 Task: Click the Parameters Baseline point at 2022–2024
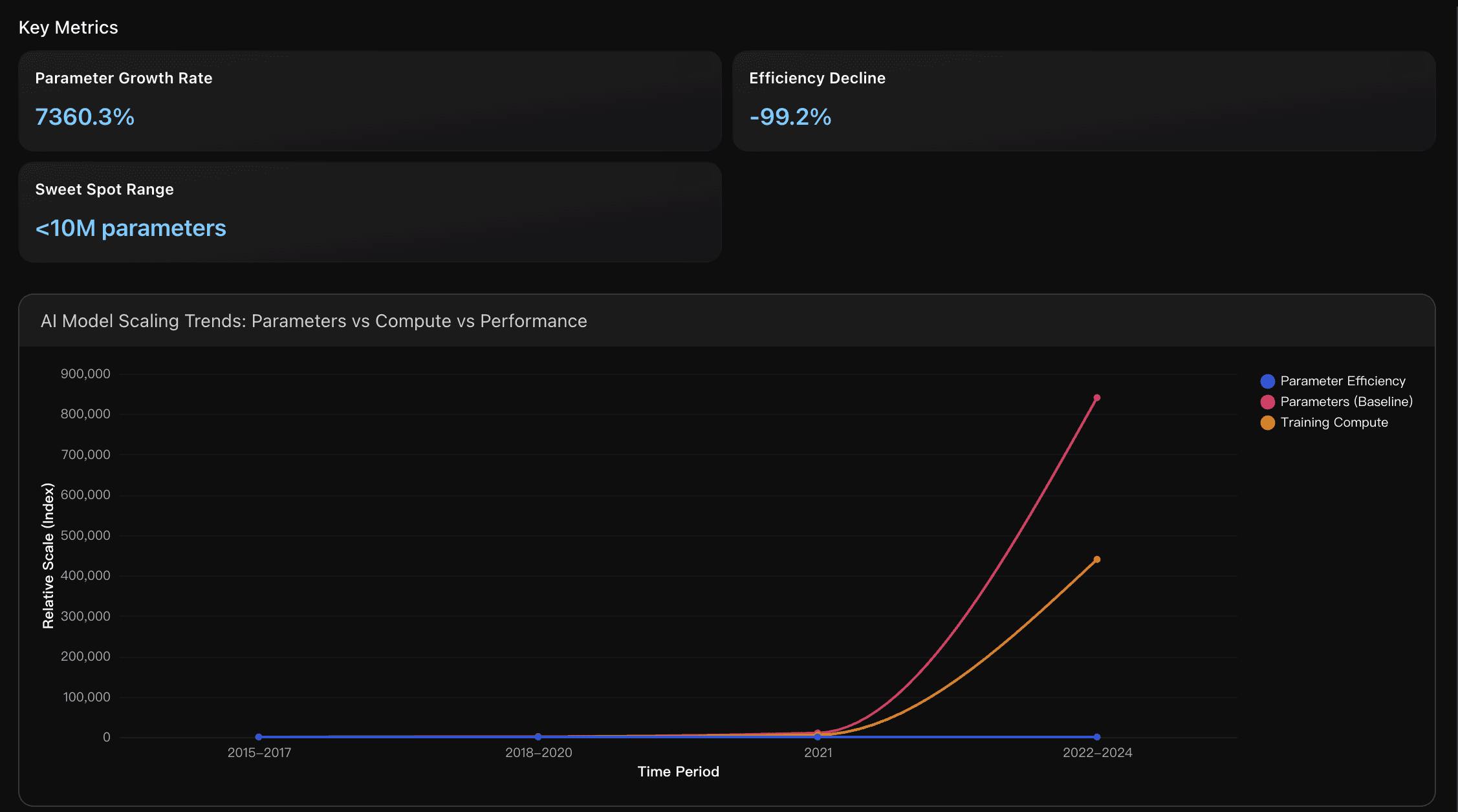point(1096,398)
